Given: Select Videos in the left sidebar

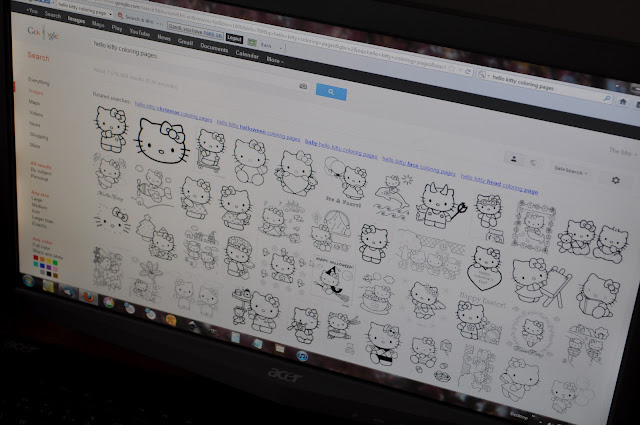Looking at the screenshot, I should pos(36,113).
